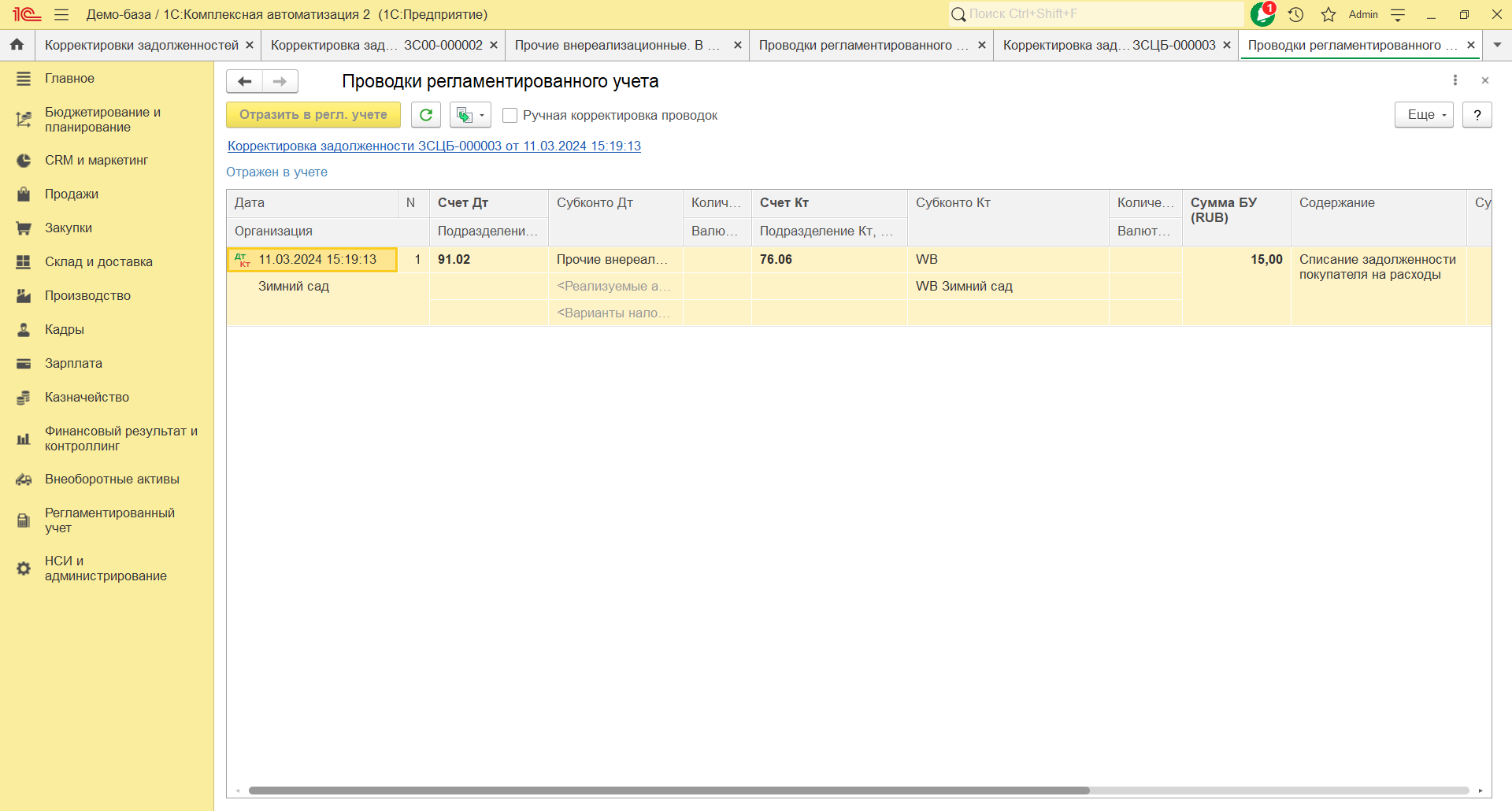
Task: Open favorites star icon
Action: 1329,14
